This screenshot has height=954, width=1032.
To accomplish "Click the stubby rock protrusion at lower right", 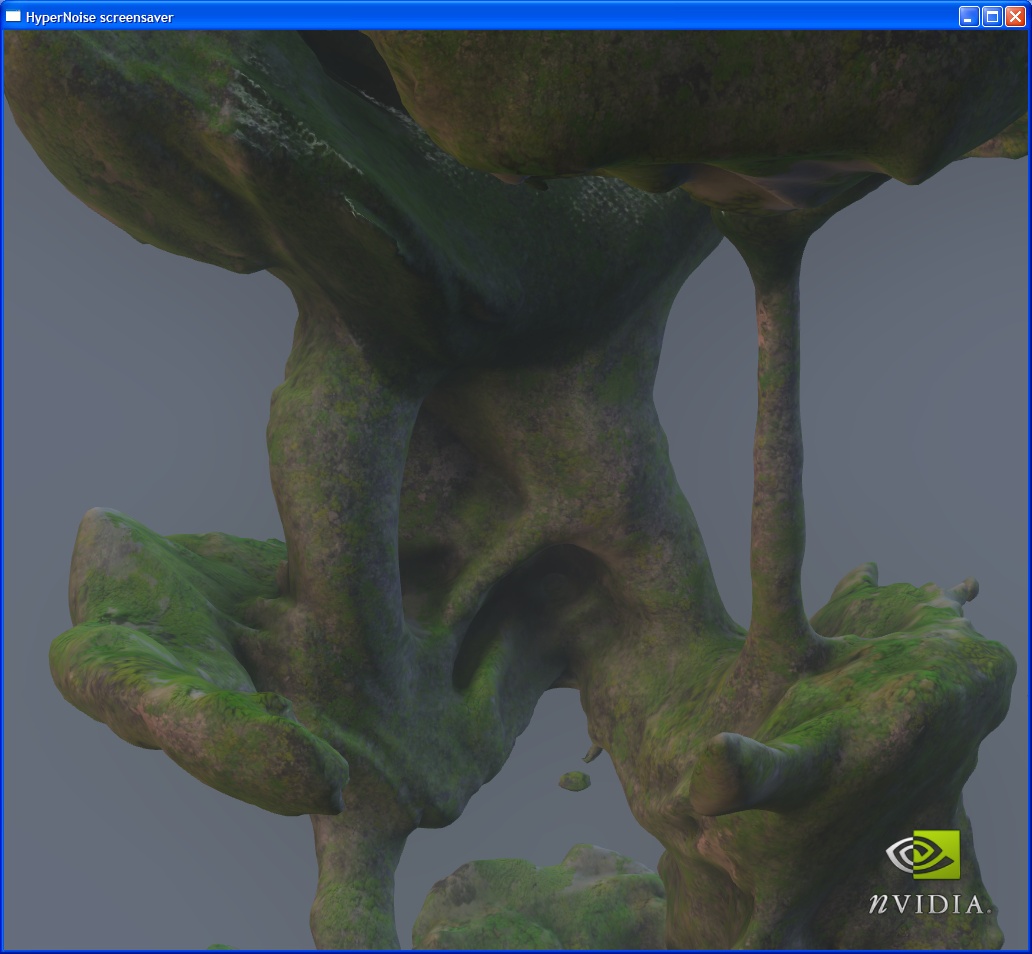I will pos(735,772).
